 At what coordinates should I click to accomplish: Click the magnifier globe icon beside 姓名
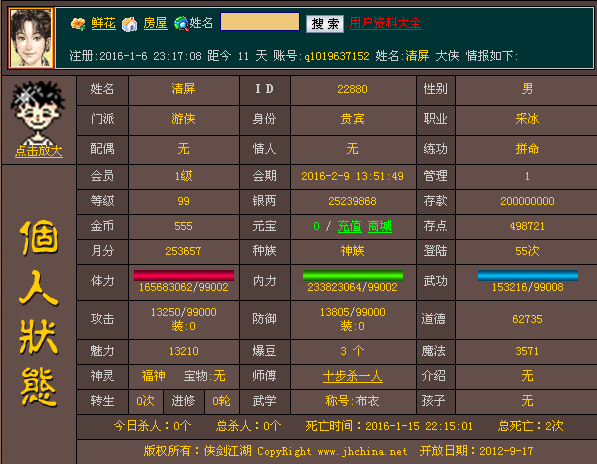point(181,24)
